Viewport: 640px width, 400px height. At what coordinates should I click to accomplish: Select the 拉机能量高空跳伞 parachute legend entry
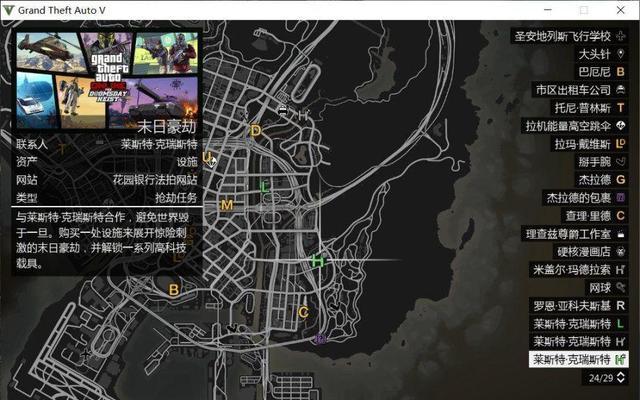574,126
